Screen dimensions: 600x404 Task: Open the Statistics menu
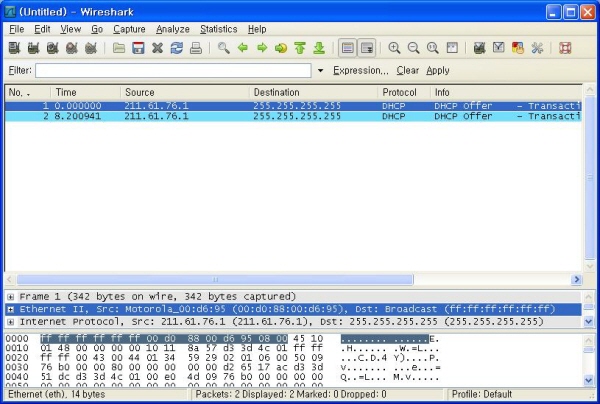tap(218, 29)
